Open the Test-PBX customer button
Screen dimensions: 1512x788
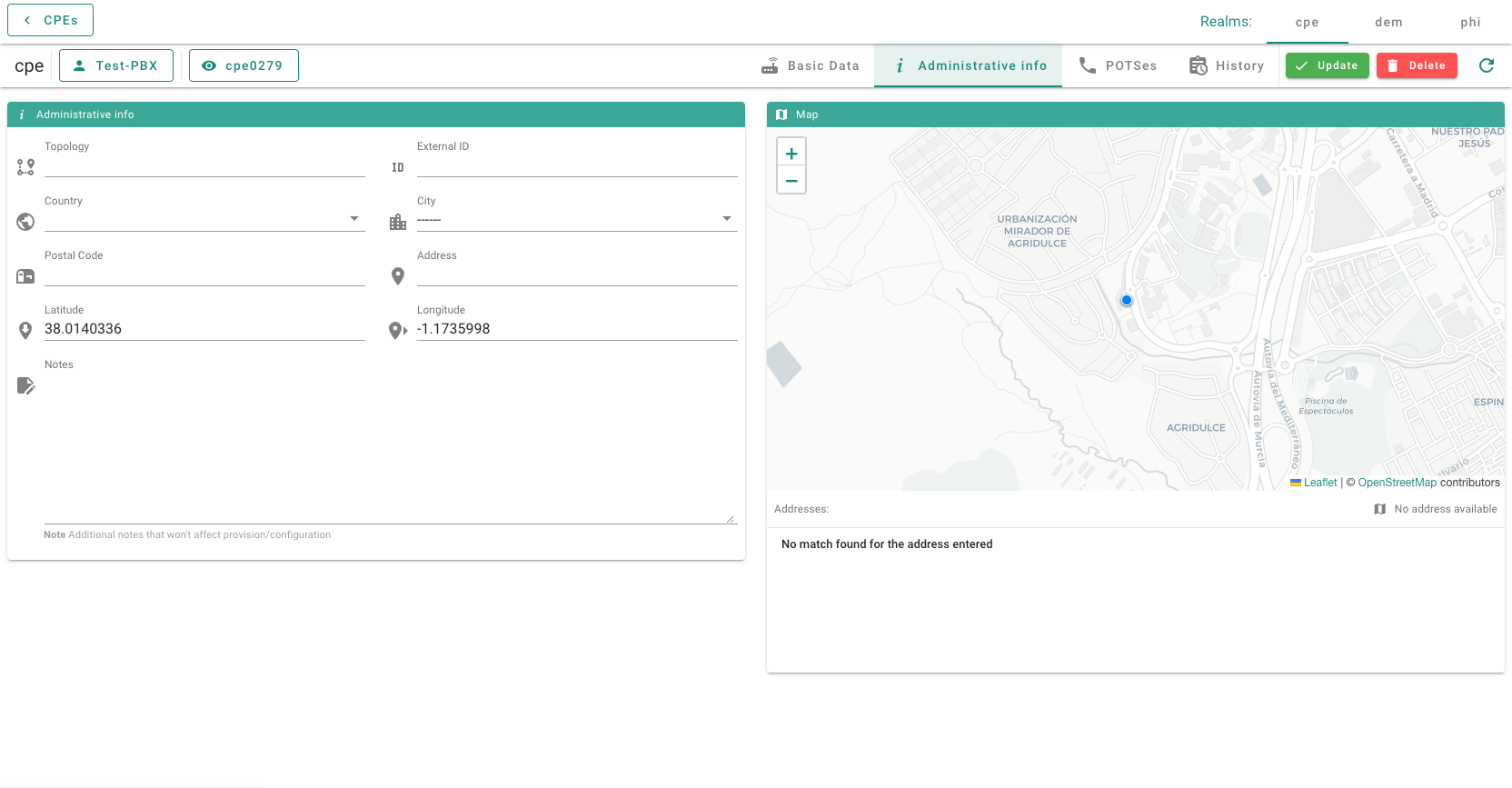pos(116,65)
